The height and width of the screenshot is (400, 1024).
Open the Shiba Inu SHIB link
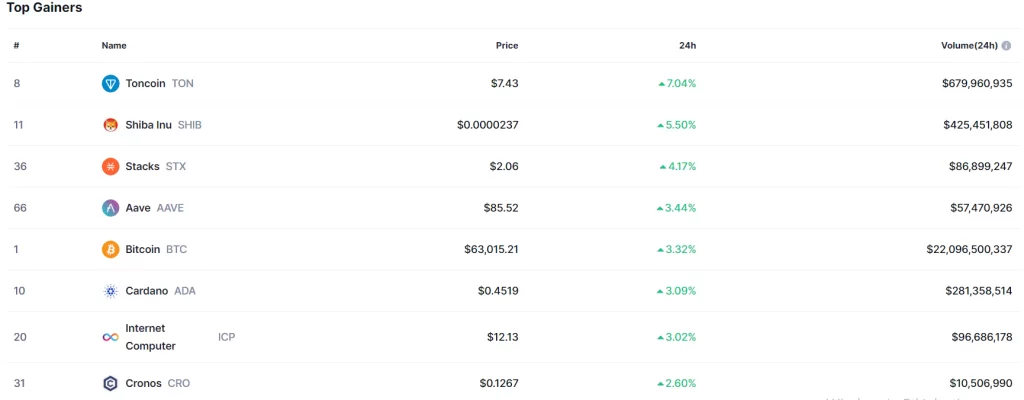pyautogui.click(x=149, y=125)
